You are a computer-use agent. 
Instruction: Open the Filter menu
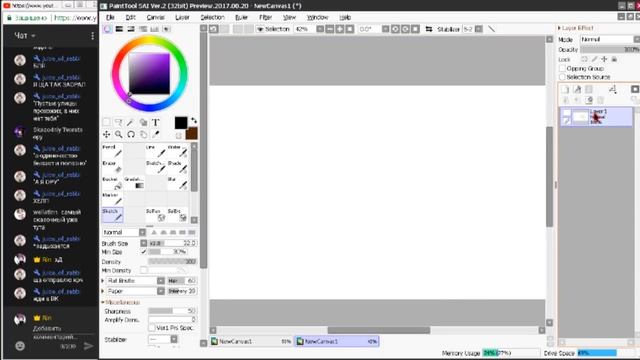pyautogui.click(x=265, y=17)
